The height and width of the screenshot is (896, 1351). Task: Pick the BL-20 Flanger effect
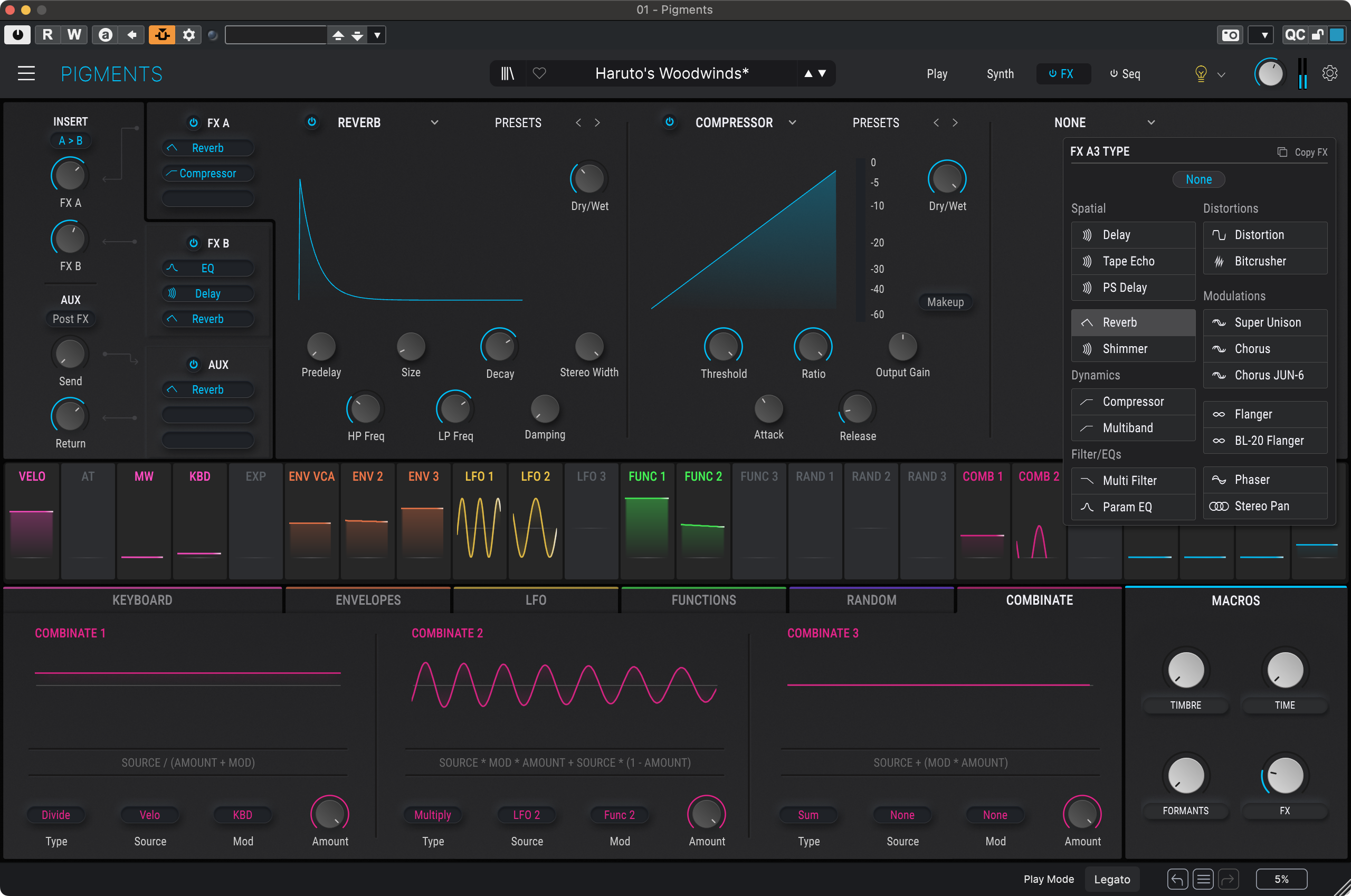(x=1264, y=441)
